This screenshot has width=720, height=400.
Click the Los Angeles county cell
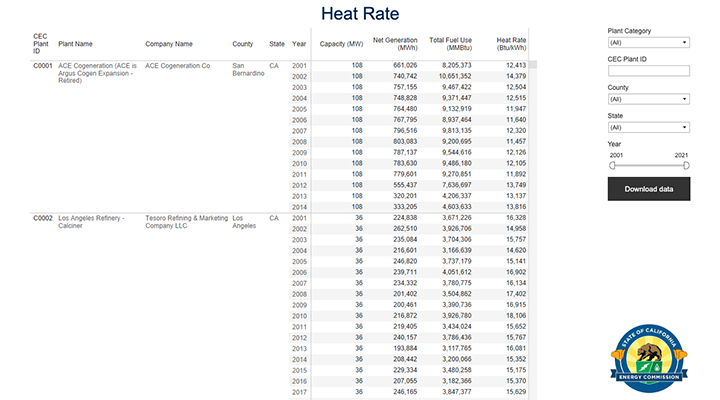click(x=244, y=222)
